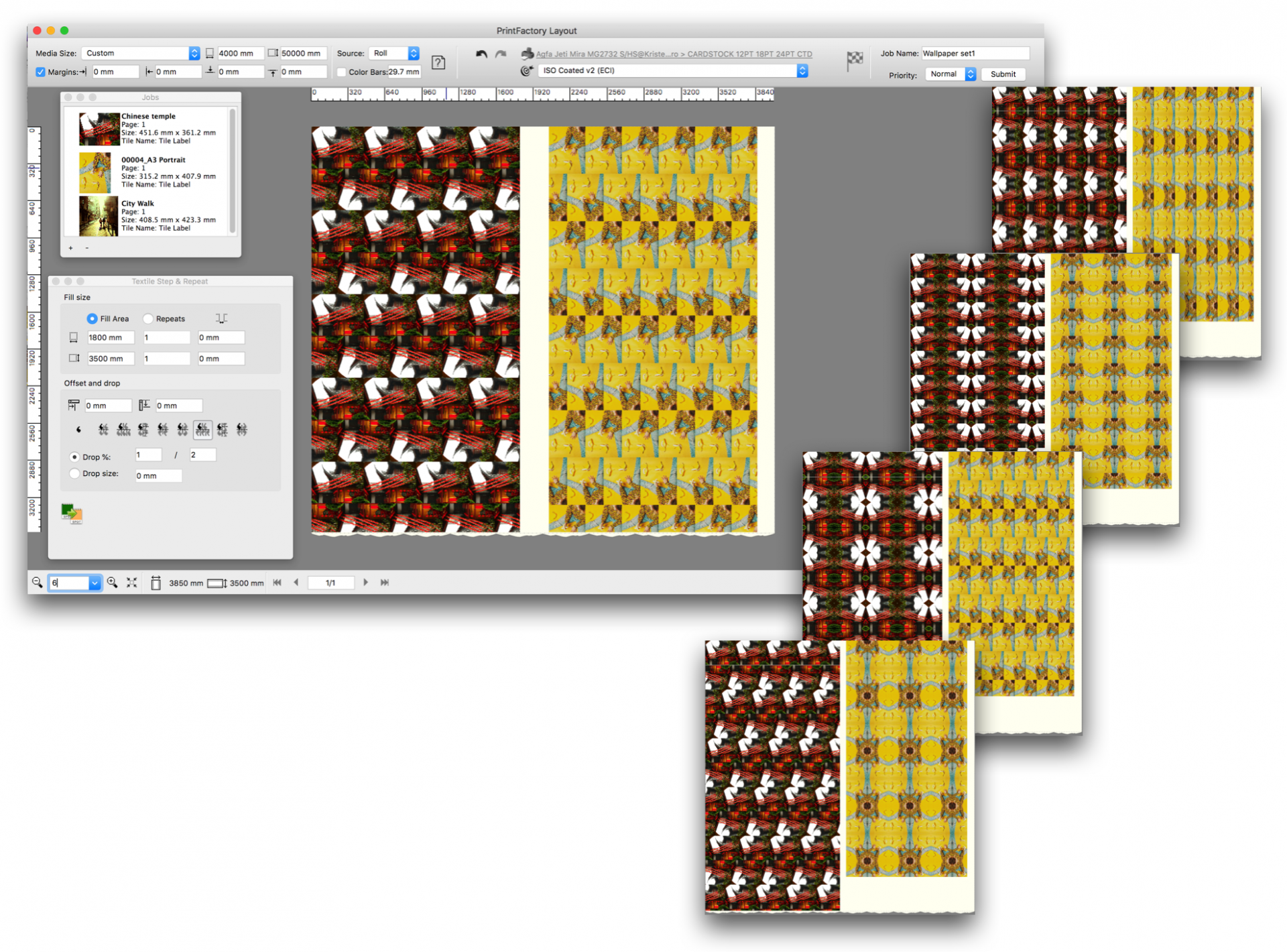1287x952 pixels.
Task: Select the City Walk job thumbnail
Action: pyautogui.click(x=98, y=216)
